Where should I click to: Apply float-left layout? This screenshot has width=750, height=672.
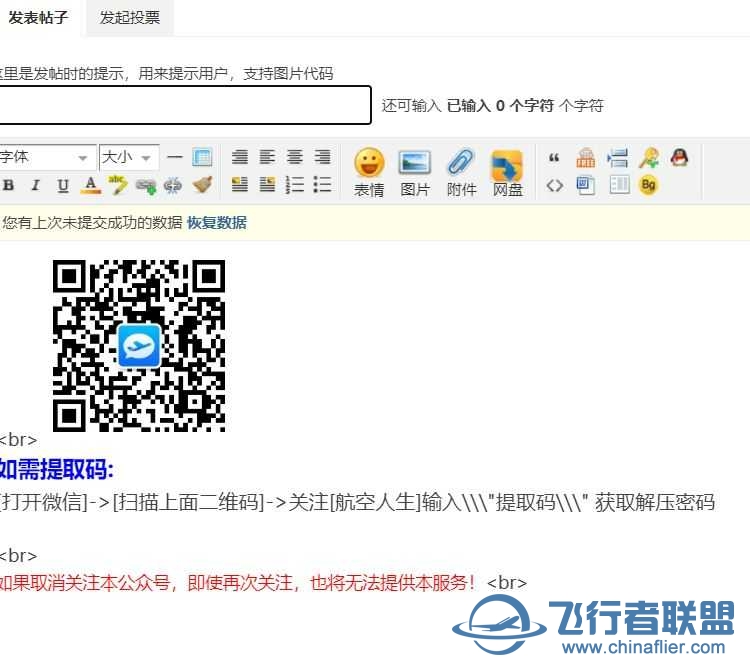pyautogui.click(x=240, y=185)
